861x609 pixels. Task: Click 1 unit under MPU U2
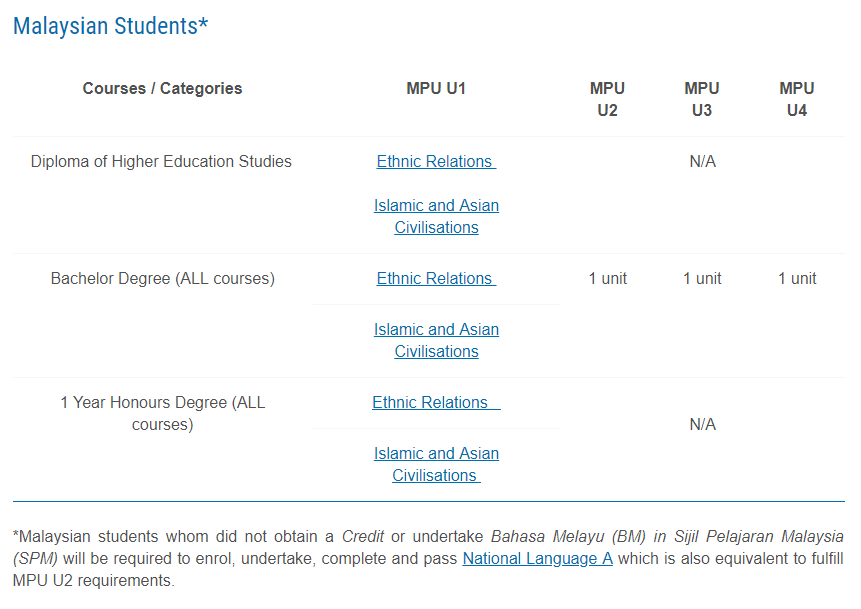click(607, 278)
